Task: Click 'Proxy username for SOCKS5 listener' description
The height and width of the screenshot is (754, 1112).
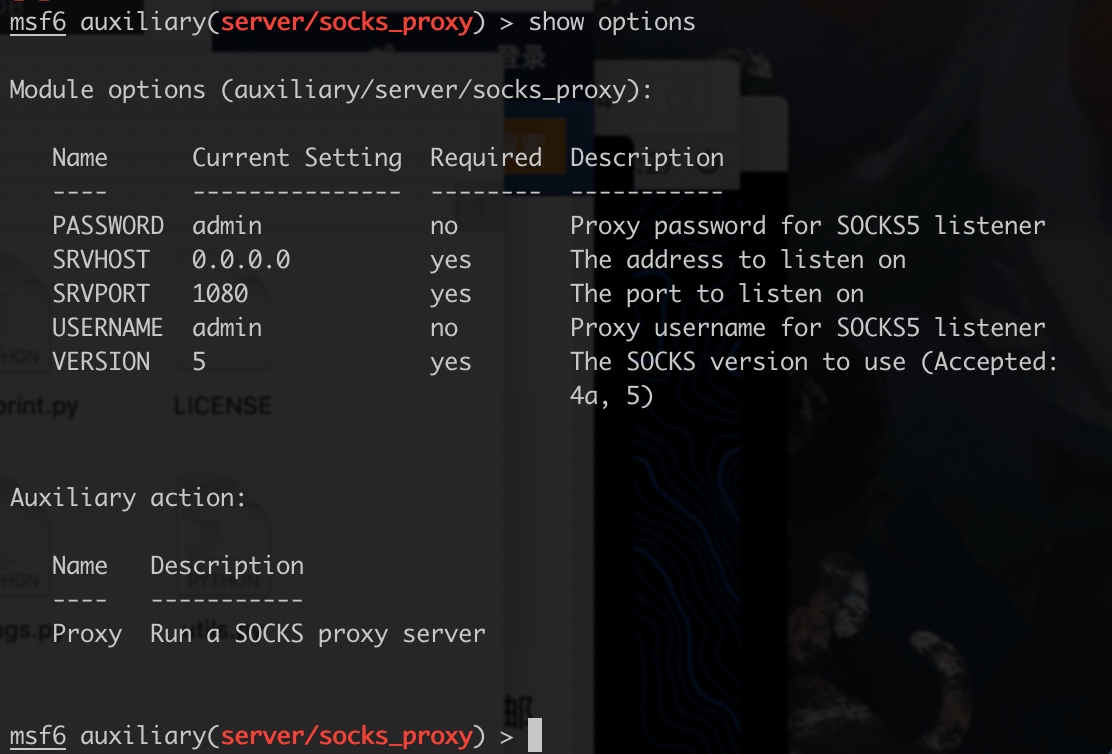Action: coord(808,328)
